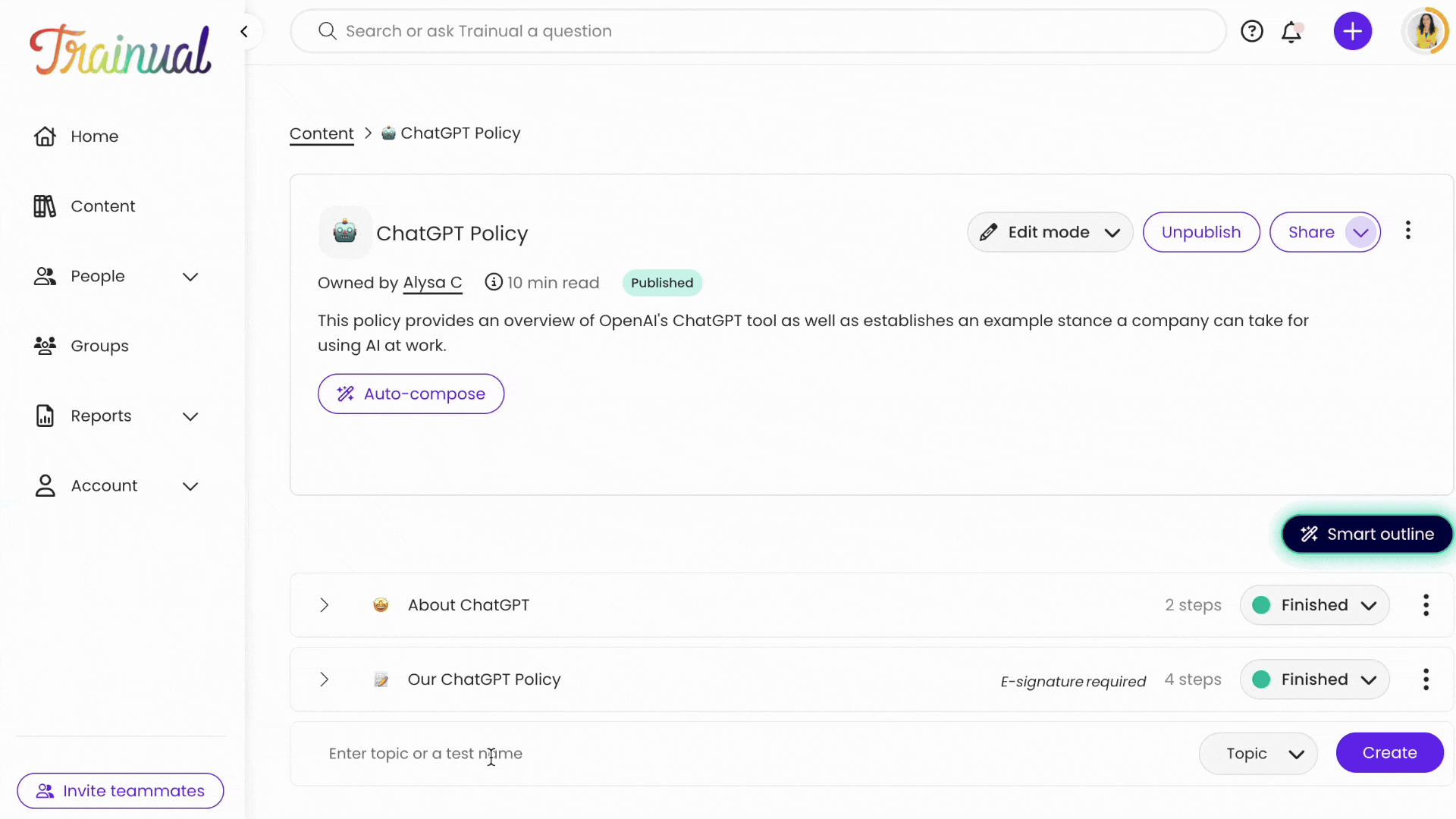Image resolution: width=1456 pixels, height=819 pixels.
Task: Open the Share dropdown arrow
Action: coord(1361,232)
